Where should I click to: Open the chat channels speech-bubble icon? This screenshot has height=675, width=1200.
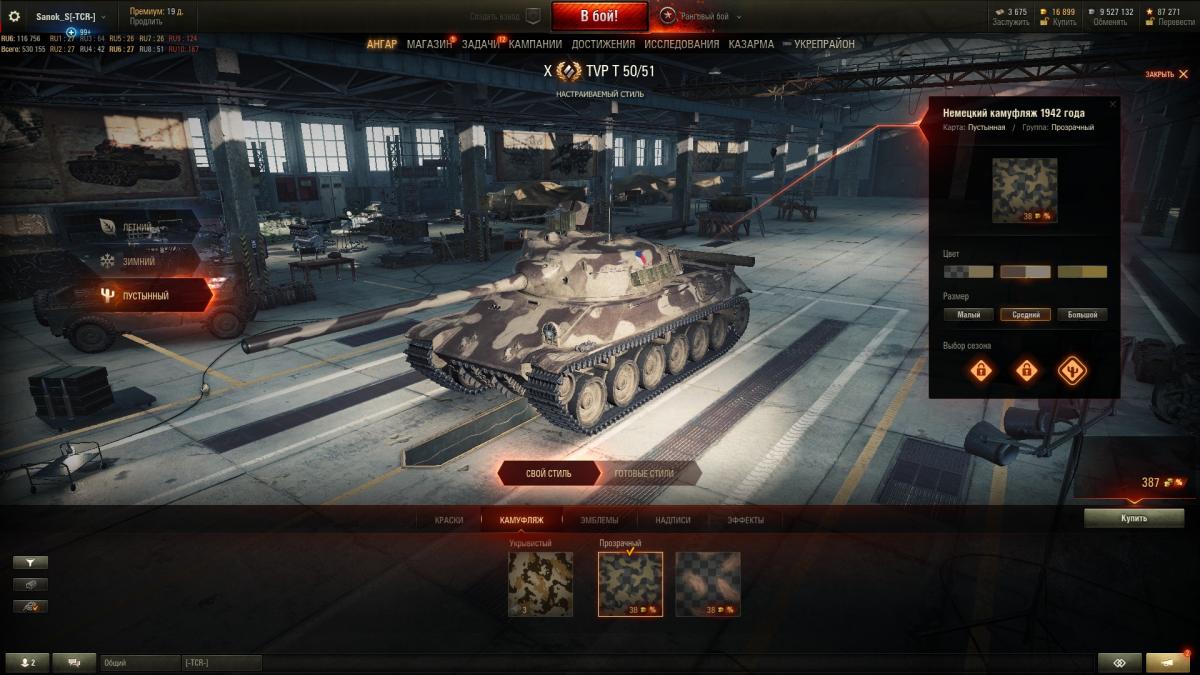pos(74,662)
